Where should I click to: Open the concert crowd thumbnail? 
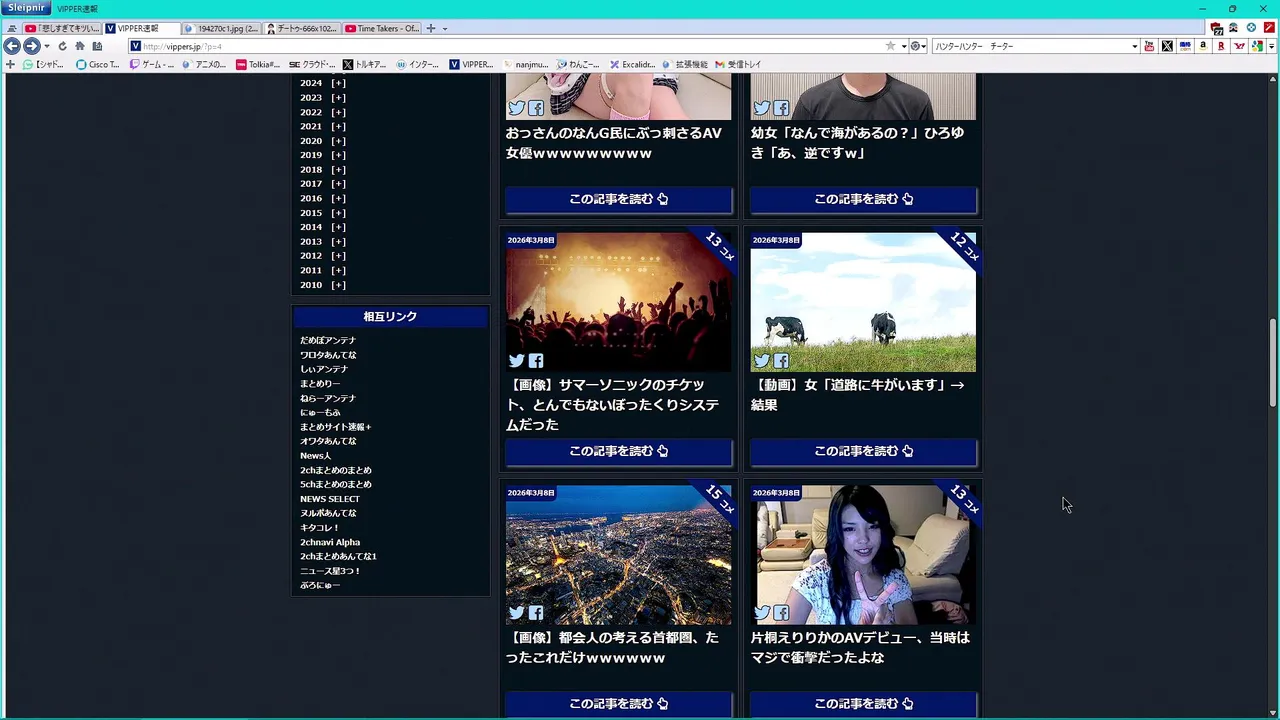618,301
